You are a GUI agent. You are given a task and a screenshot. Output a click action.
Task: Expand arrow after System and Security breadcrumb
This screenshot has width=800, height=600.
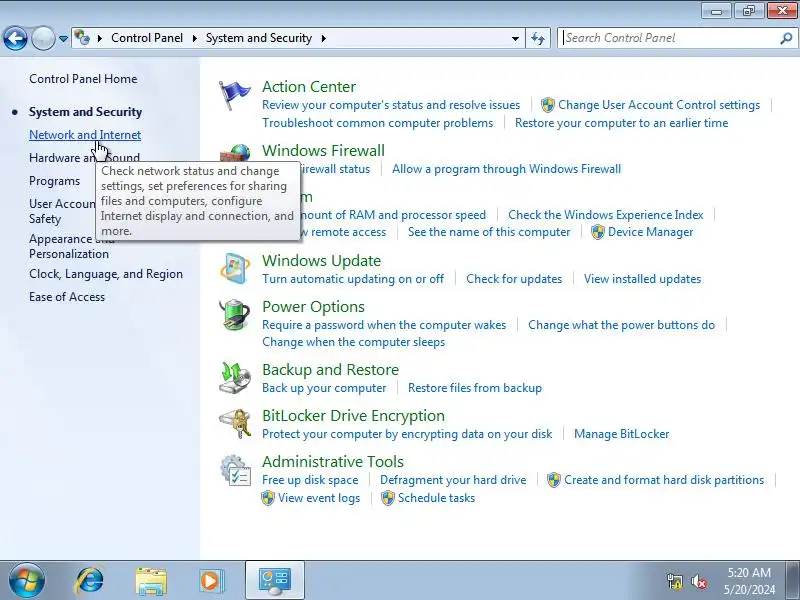pyautogui.click(x=323, y=38)
